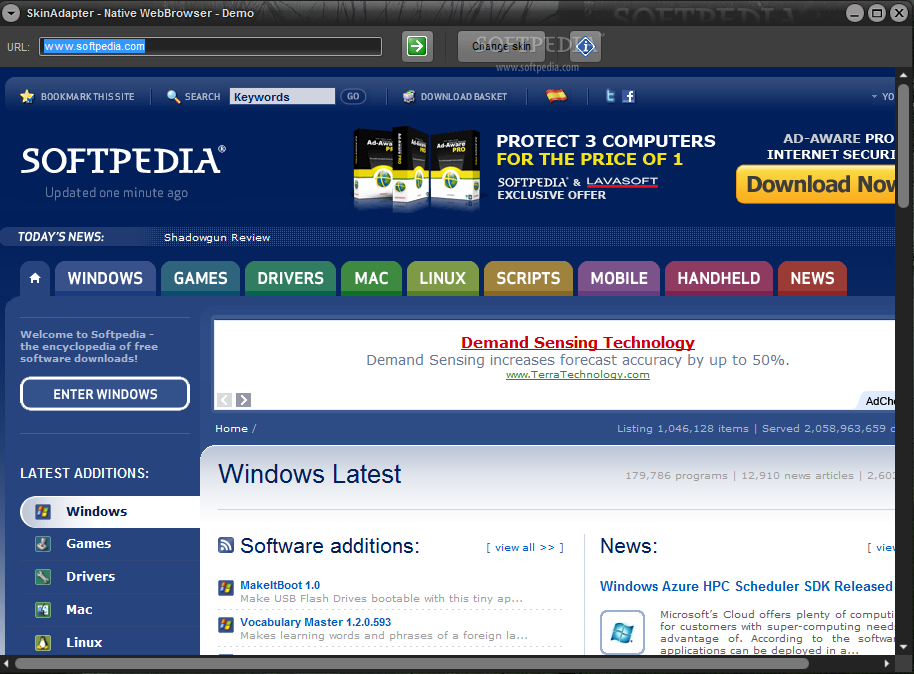Click the Home breadcrumb link
Viewport: 914px width, 674px height.
(x=231, y=429)
